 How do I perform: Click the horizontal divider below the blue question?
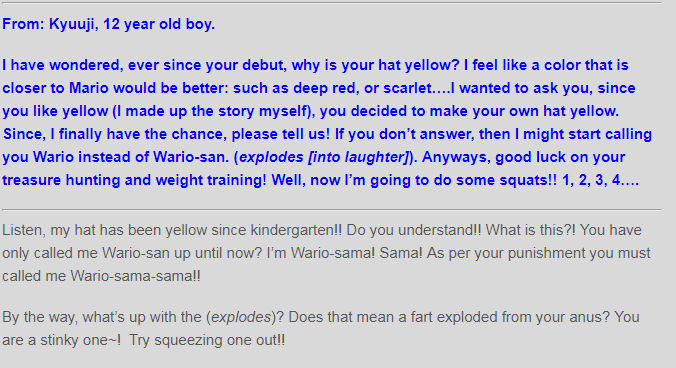pos(332,210)
